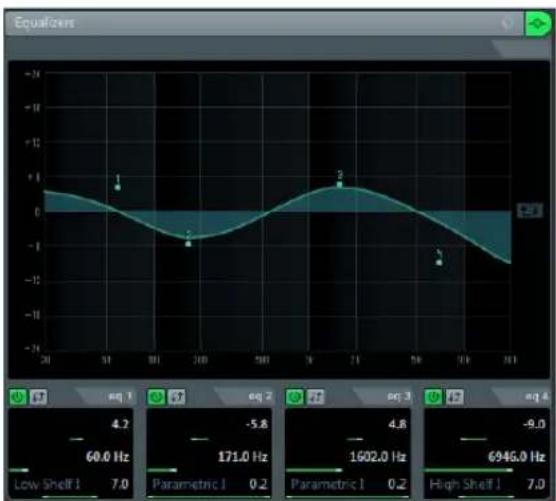The width and height of the screenshot is (556, 501).
Task: Enable or disable eq 3 band power
Action: [x=295, y=397]
